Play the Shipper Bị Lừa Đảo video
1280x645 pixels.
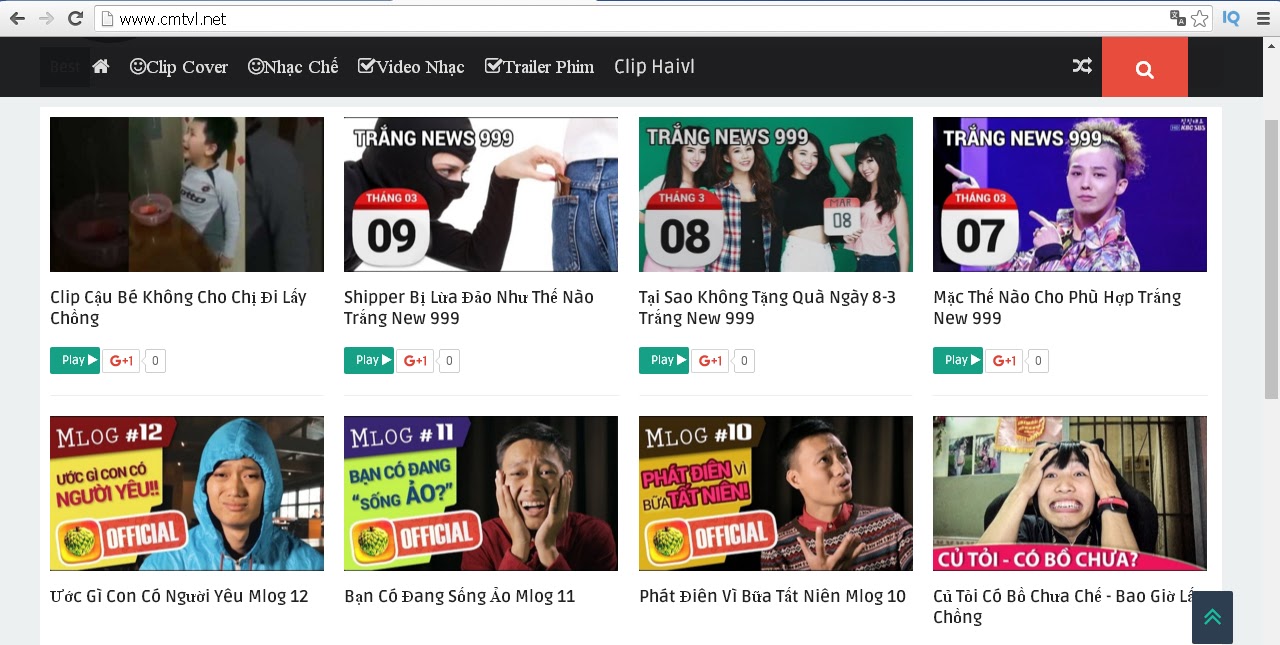click(x=369, y=360)
